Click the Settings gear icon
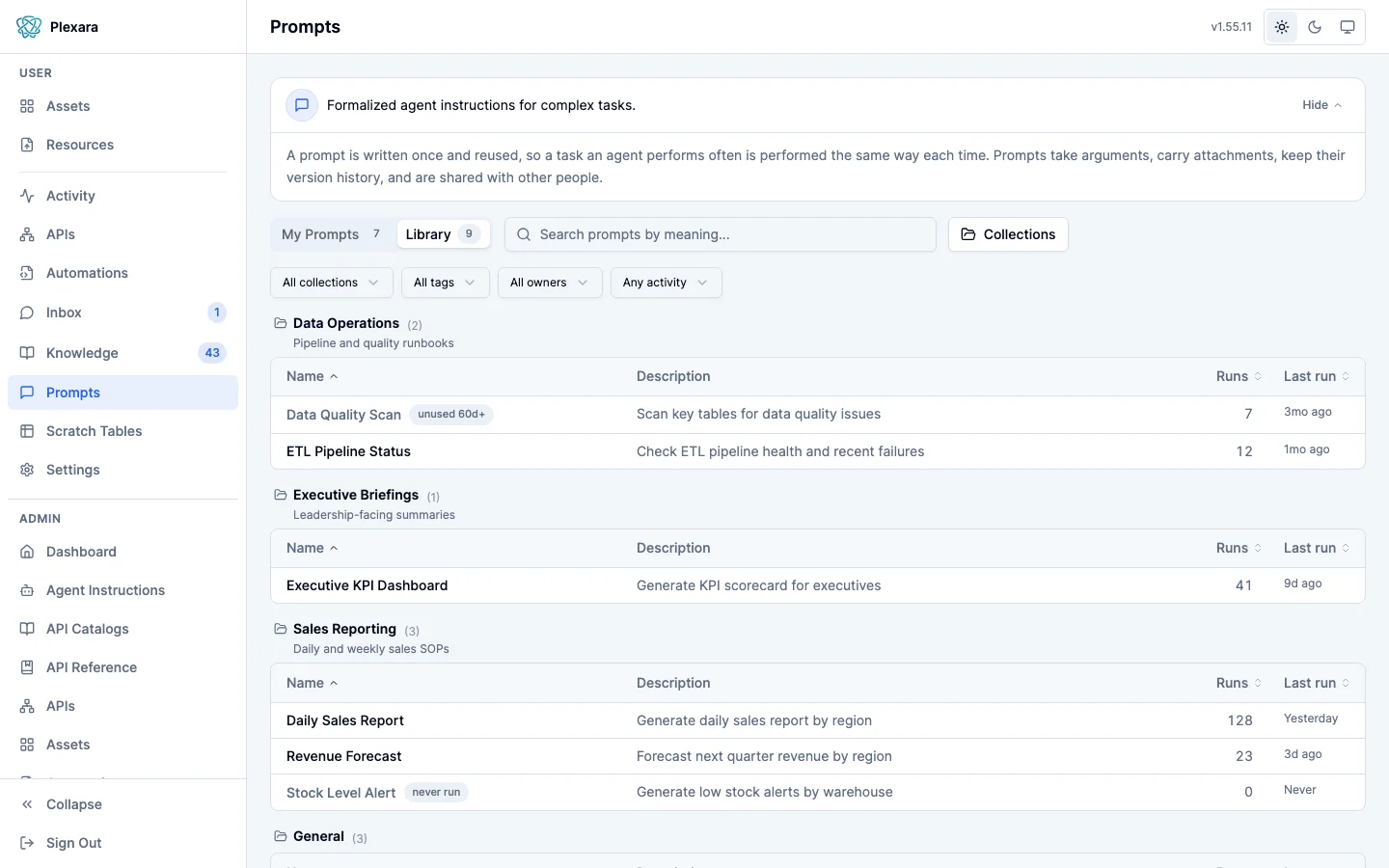 point(27,470)
